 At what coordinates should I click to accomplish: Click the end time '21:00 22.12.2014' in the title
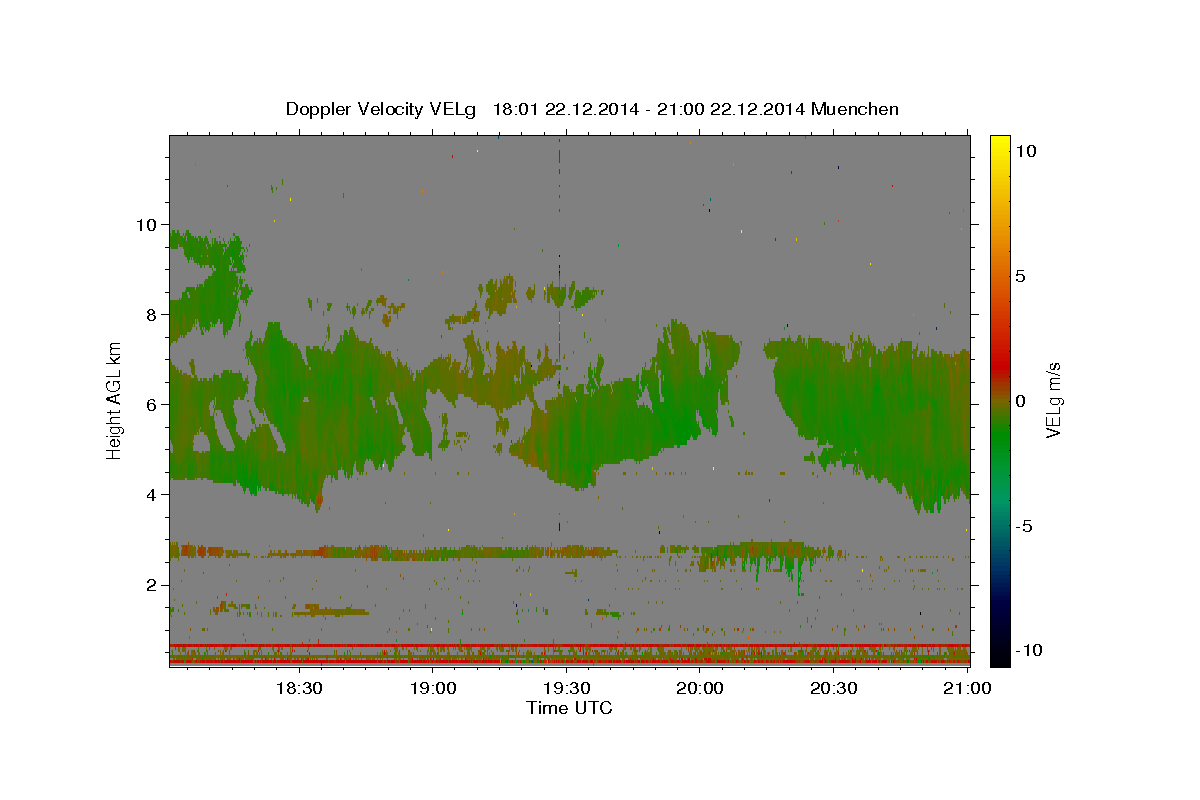(x=729, y=109)
